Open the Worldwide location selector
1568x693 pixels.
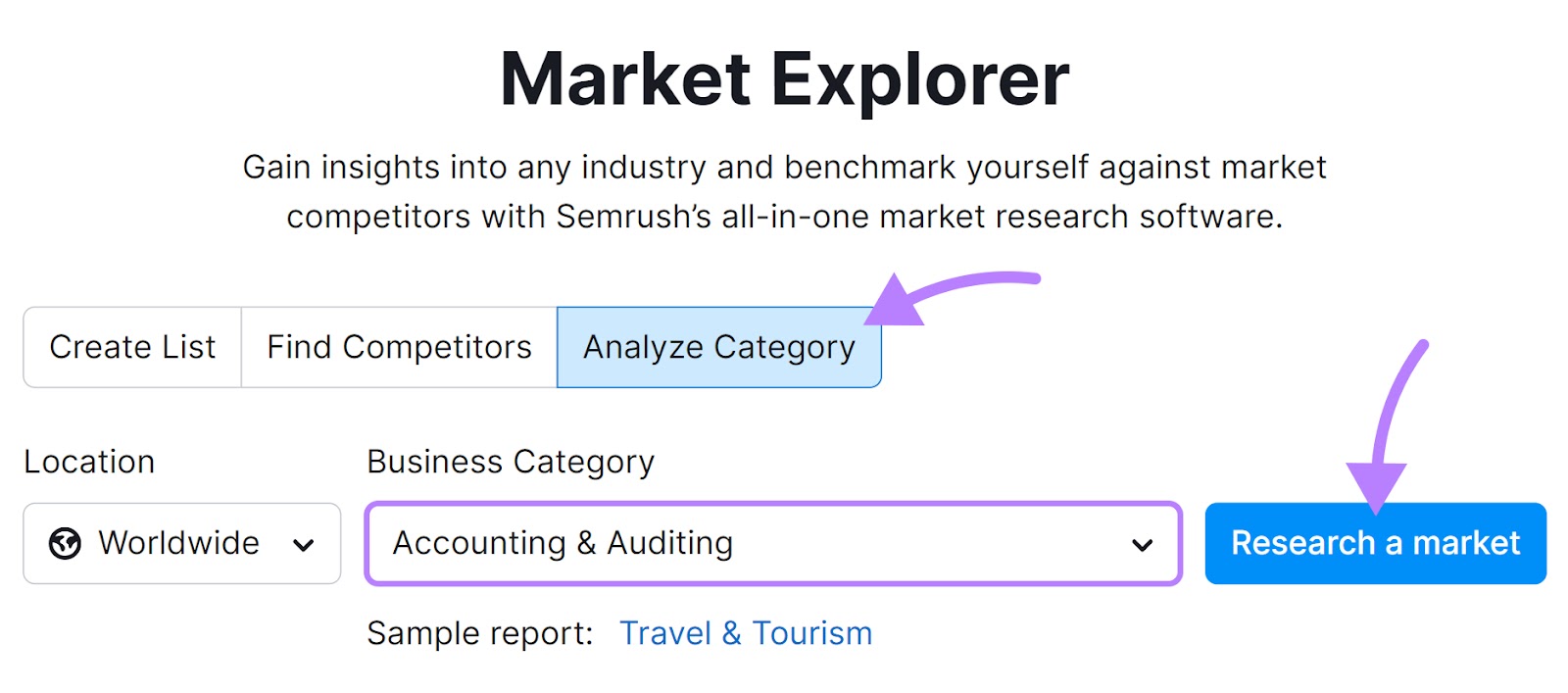coord(181,543)
